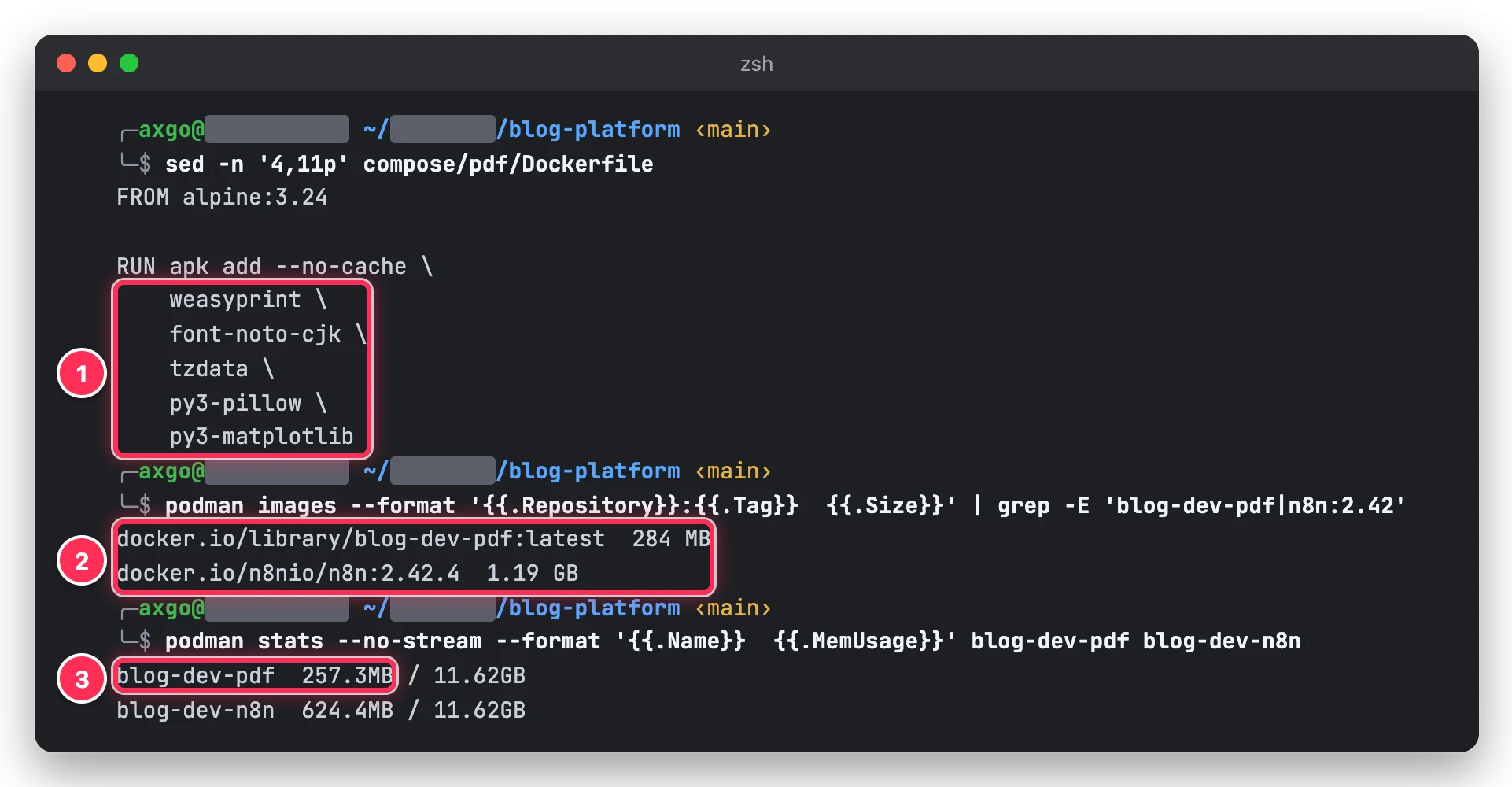This screenshot has width=1512, height=787.
Task: Click the 'zsh' window title
Action: [x=756, y=64]
